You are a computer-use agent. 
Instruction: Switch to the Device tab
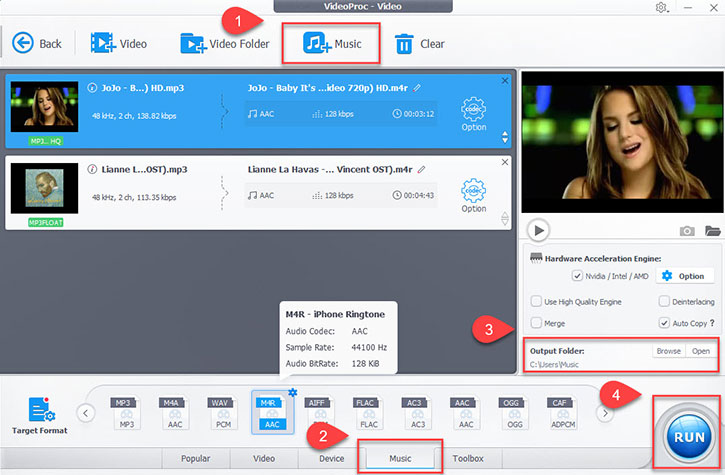click(x=332, y=458)
